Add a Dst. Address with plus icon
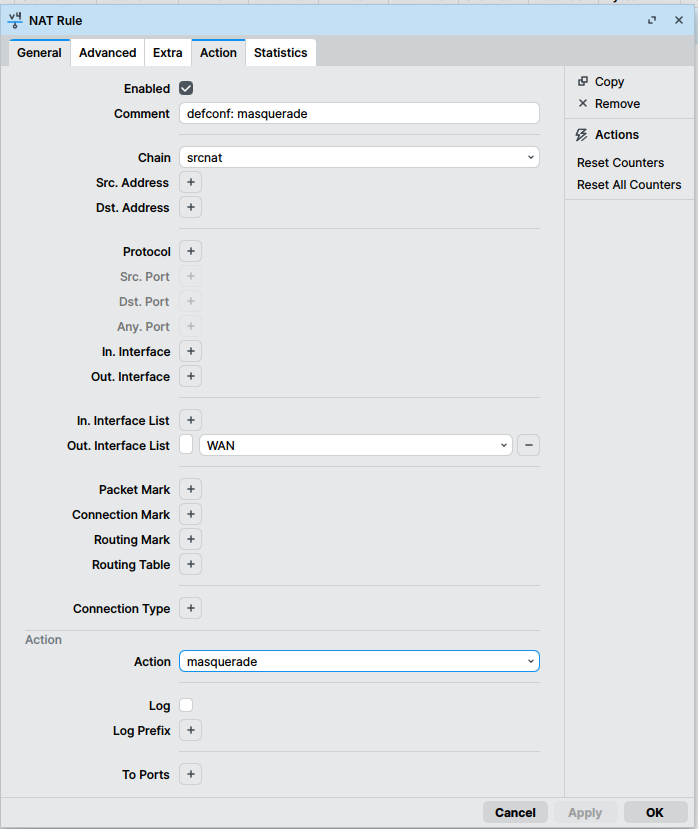Image resolution: width=698 pixels, height=829 pixels. (190, 208)
